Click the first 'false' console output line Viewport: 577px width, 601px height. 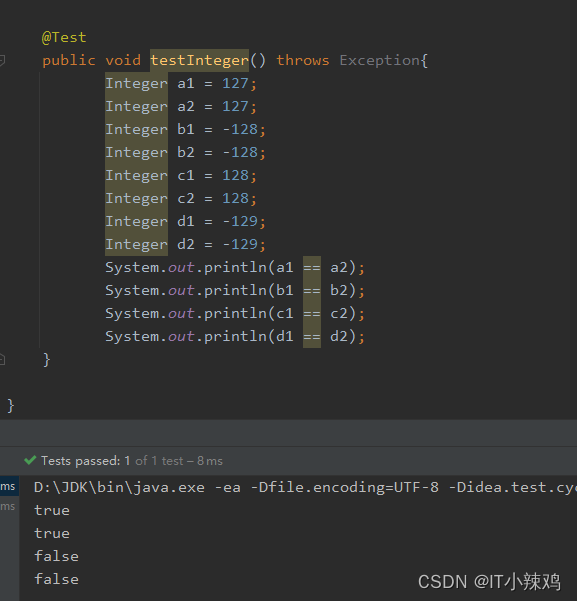click(x=56, y=557)
